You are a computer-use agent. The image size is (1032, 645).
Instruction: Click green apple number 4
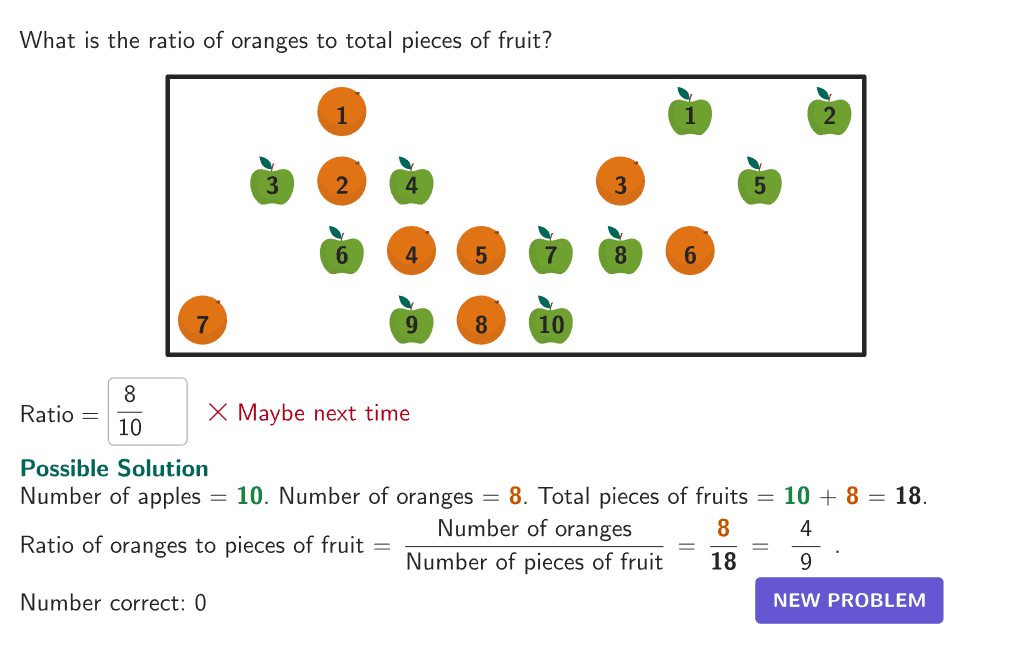tap(411, 185)
